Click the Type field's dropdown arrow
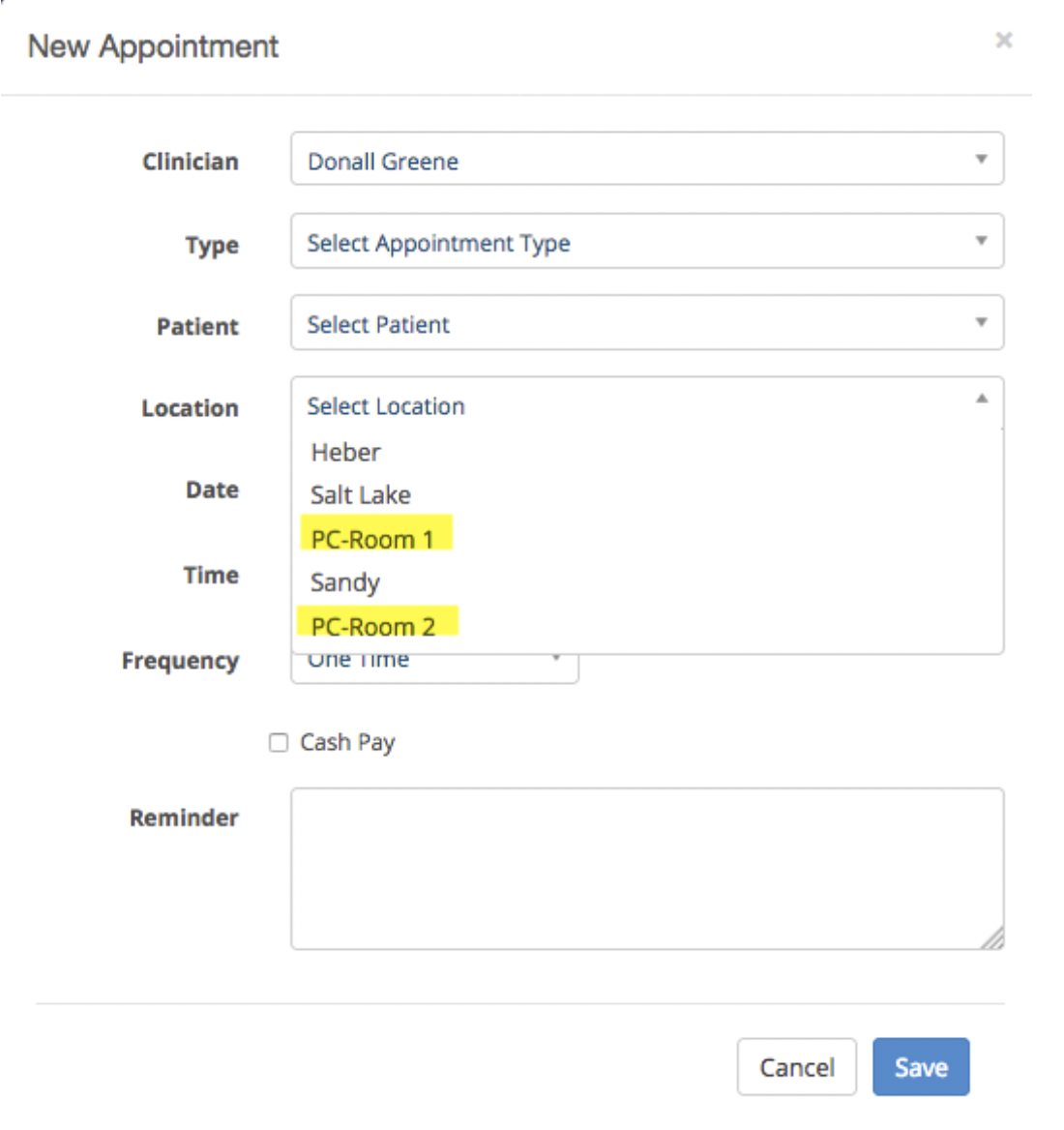 tap(981, 241)
